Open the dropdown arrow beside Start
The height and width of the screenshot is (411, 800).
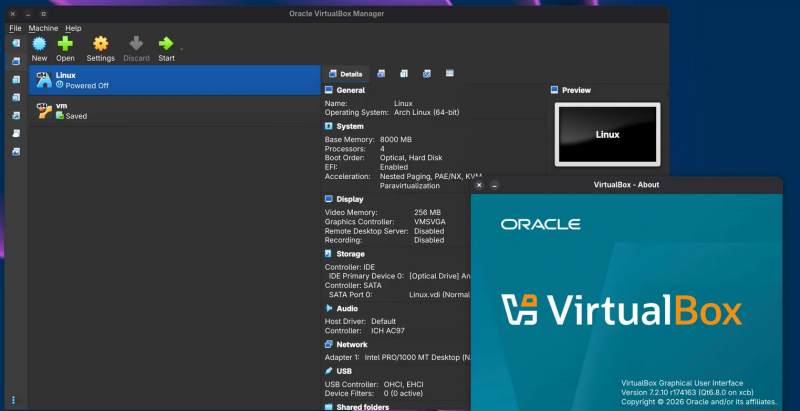[181, 49]
